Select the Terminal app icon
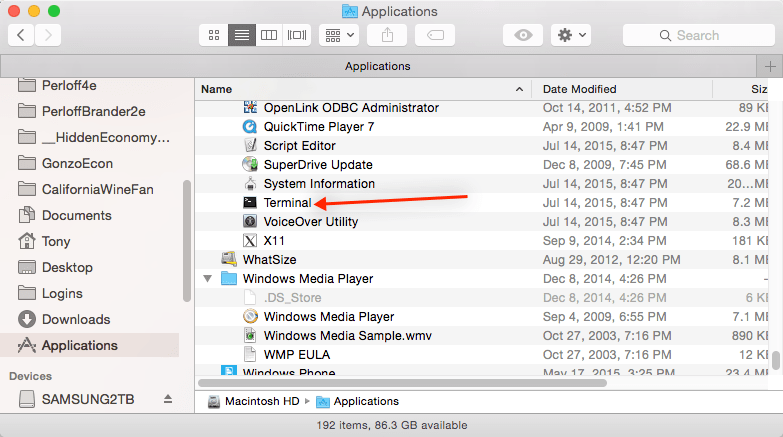 pos(250,202)
